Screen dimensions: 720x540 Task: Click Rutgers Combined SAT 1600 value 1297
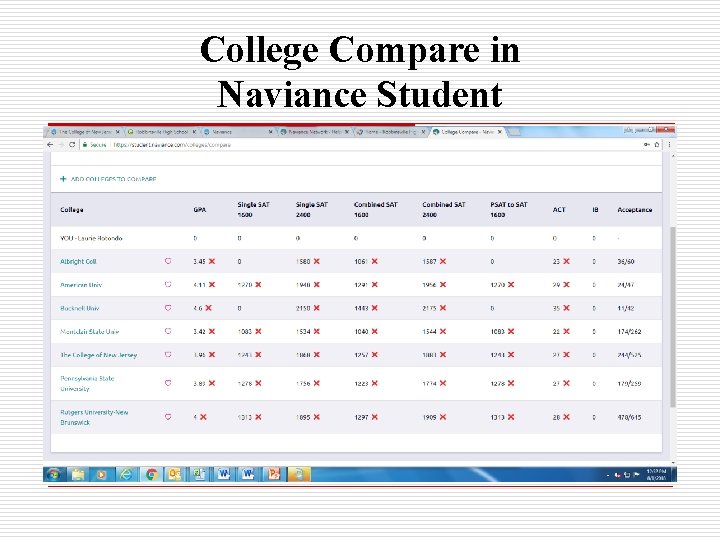[361, 417]
